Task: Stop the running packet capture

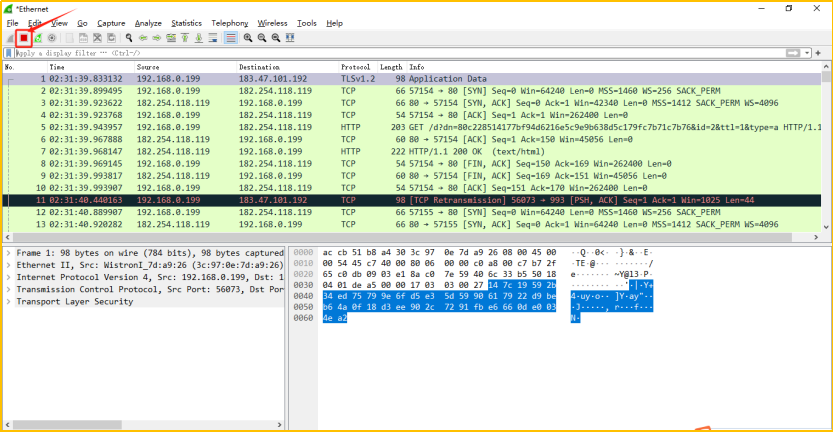Action: tap(23, 37)
